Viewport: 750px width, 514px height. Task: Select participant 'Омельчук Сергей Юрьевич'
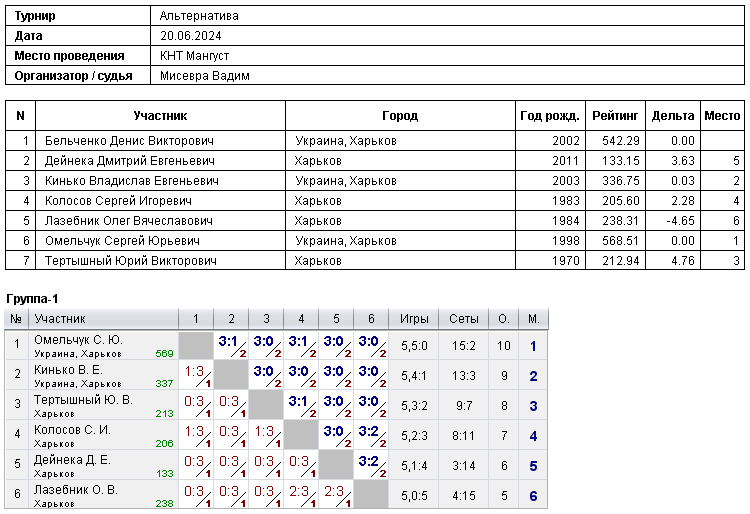tap(122, 241)
